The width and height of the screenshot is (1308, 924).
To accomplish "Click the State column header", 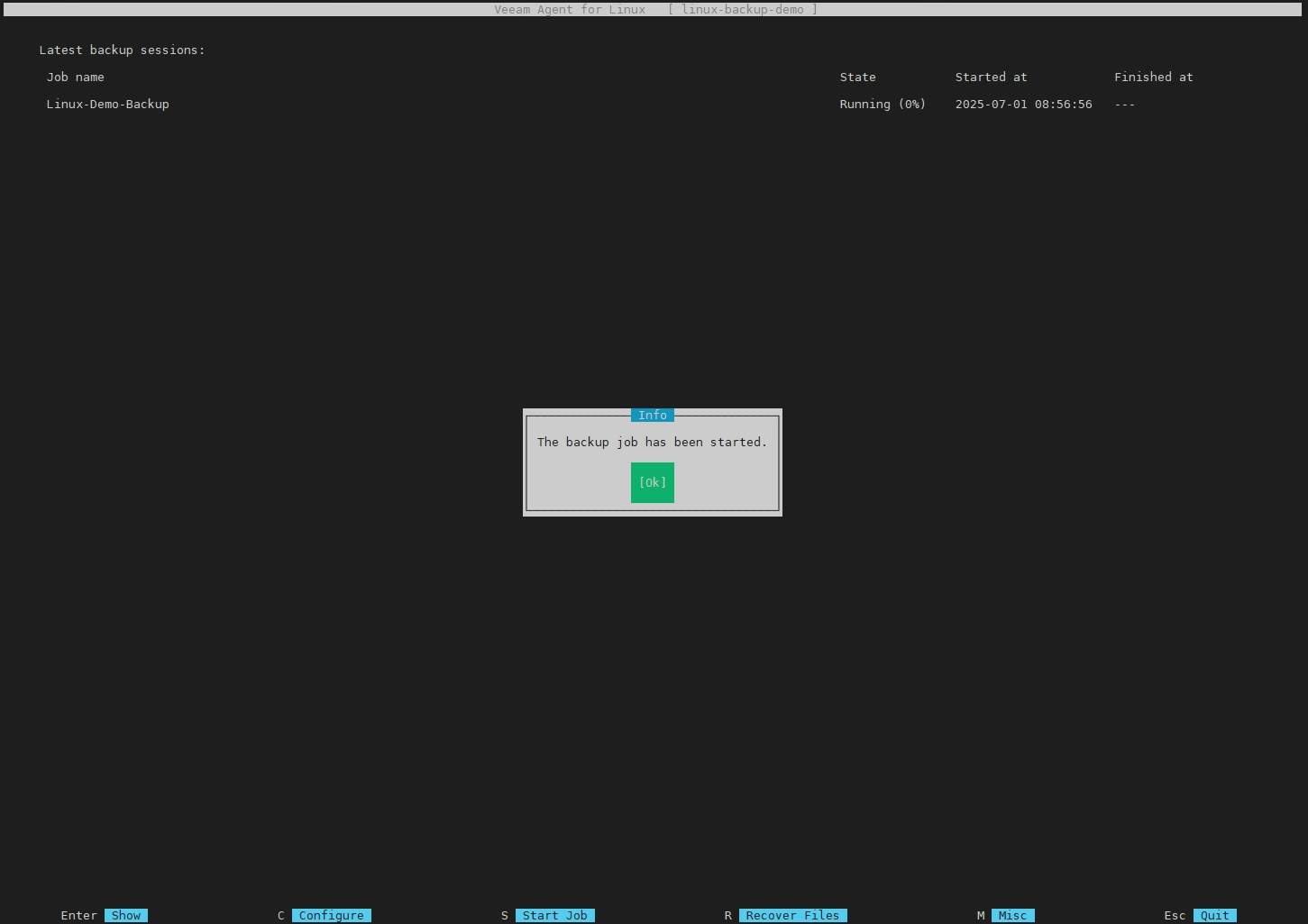I will (x=857, y=78).
